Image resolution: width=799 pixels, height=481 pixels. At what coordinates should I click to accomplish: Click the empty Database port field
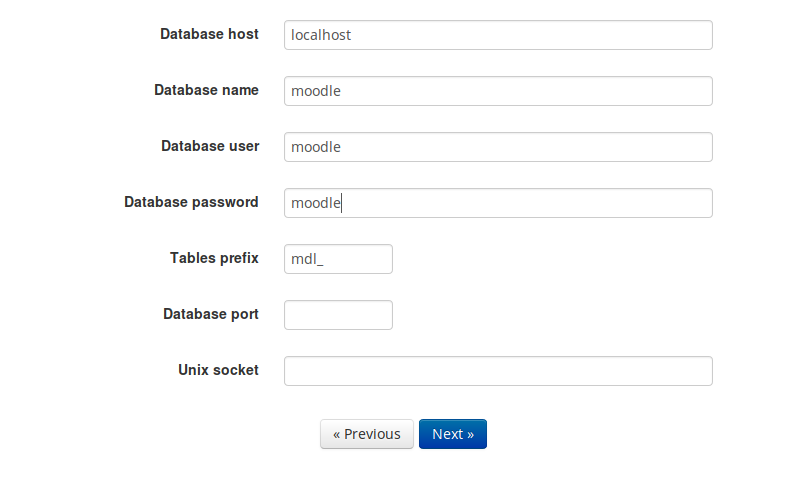point(338,315)
